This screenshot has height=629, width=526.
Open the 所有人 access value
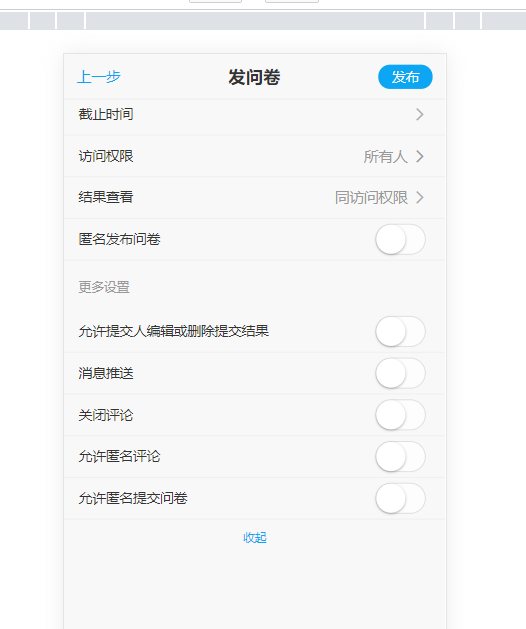click(386, 156)
